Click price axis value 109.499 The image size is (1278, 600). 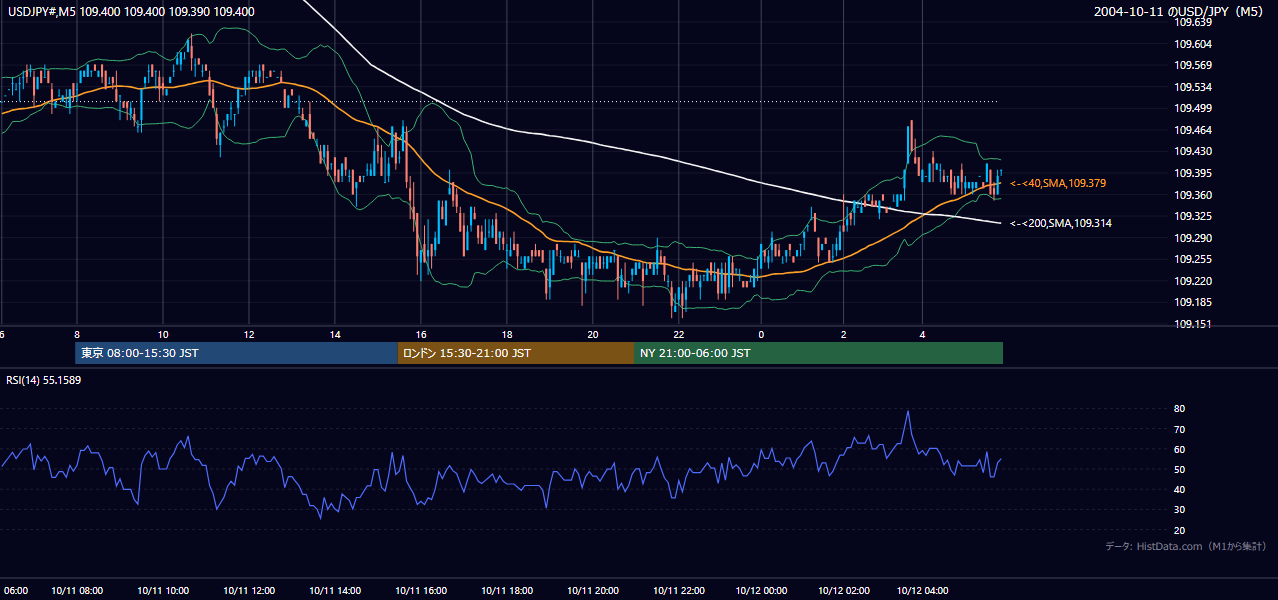click(x=1194, y=109)
